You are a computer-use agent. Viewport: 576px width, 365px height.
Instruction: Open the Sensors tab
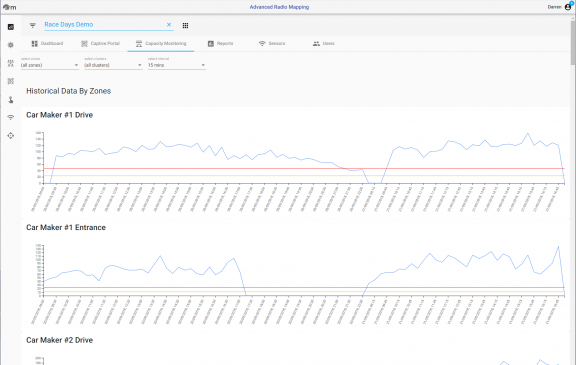(x=272, y=43)
